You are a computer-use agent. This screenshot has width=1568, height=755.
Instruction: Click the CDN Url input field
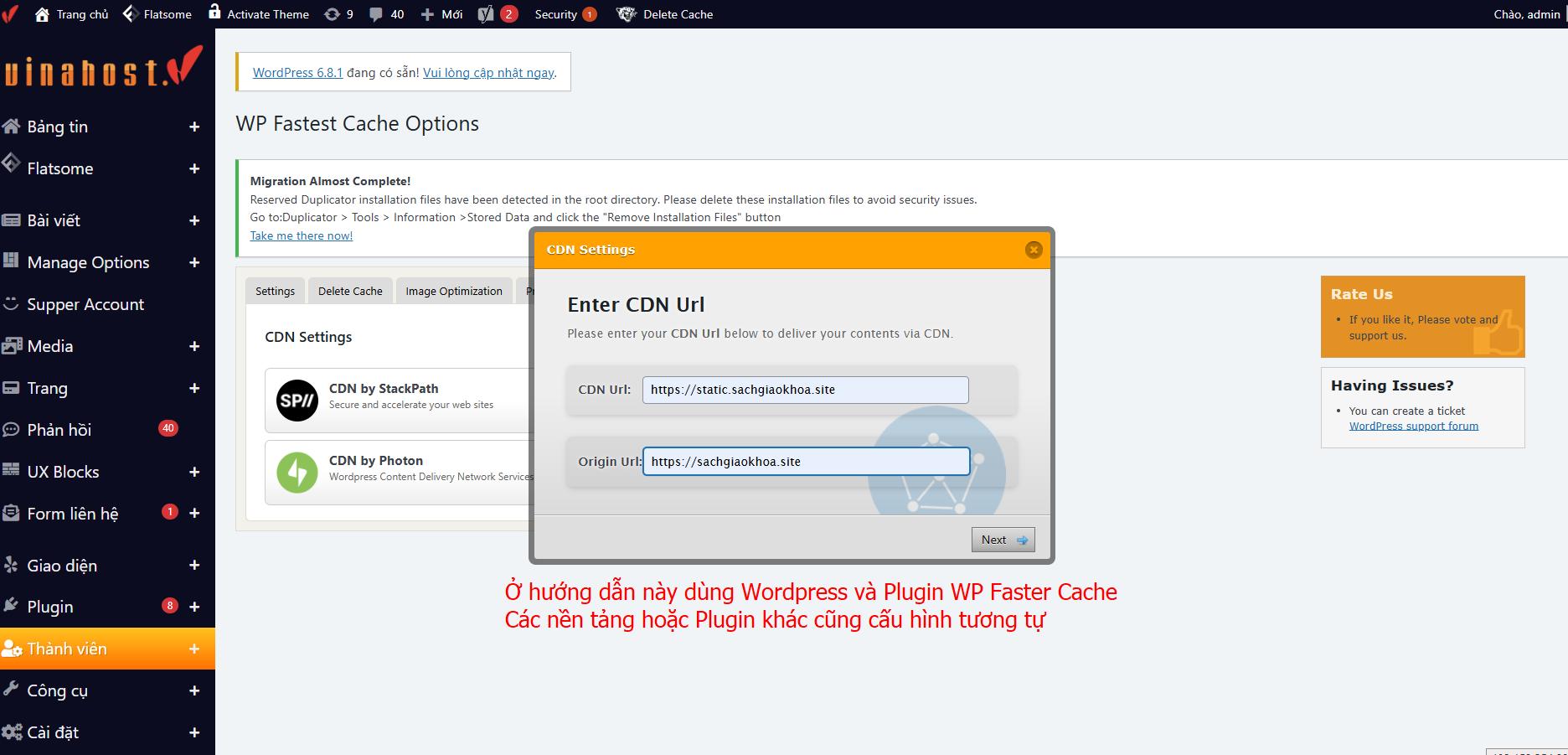pos(805,390)
